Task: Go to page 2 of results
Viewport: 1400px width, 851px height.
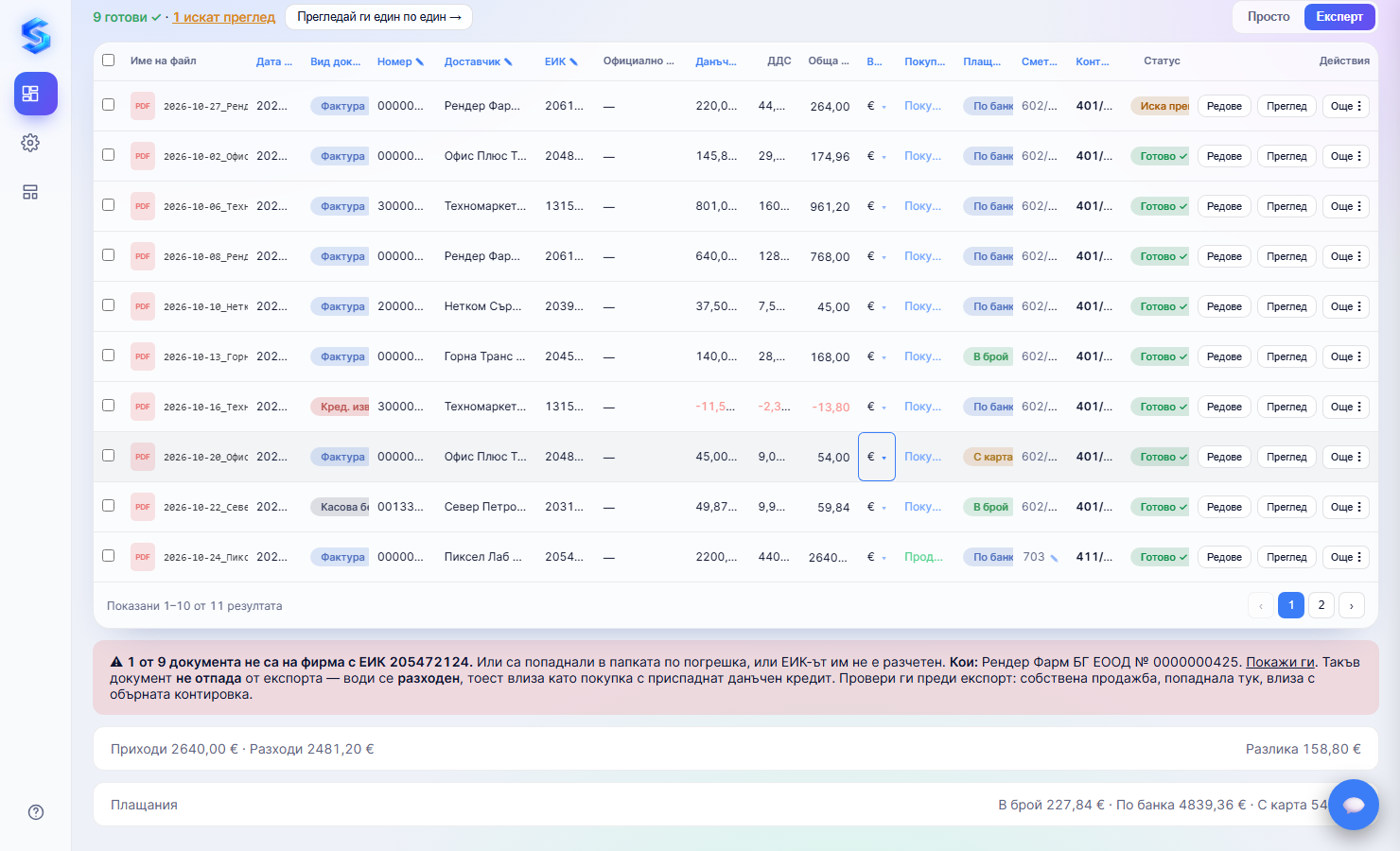Action: (1321, 605)
